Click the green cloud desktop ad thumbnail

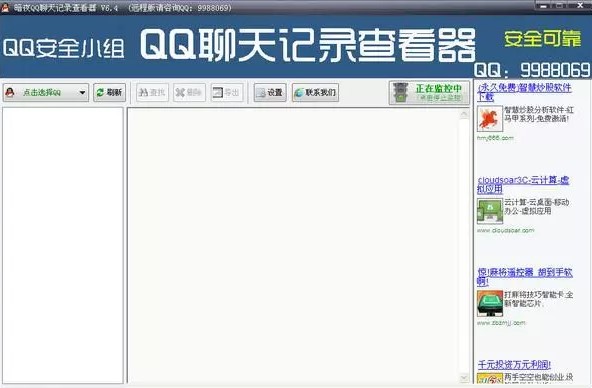pos(490,211)
